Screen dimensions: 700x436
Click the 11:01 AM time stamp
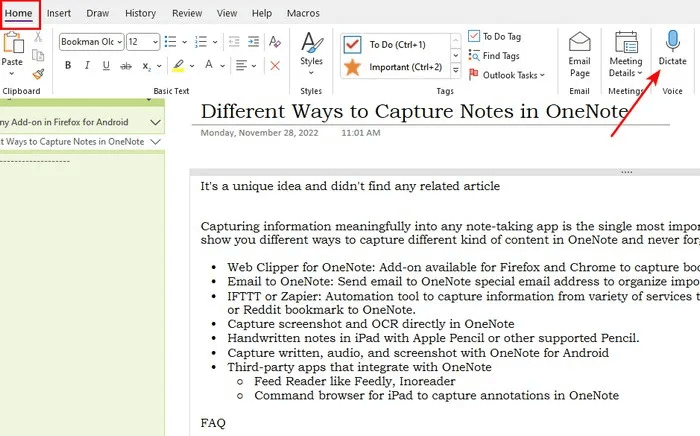[x=361, y=133]
